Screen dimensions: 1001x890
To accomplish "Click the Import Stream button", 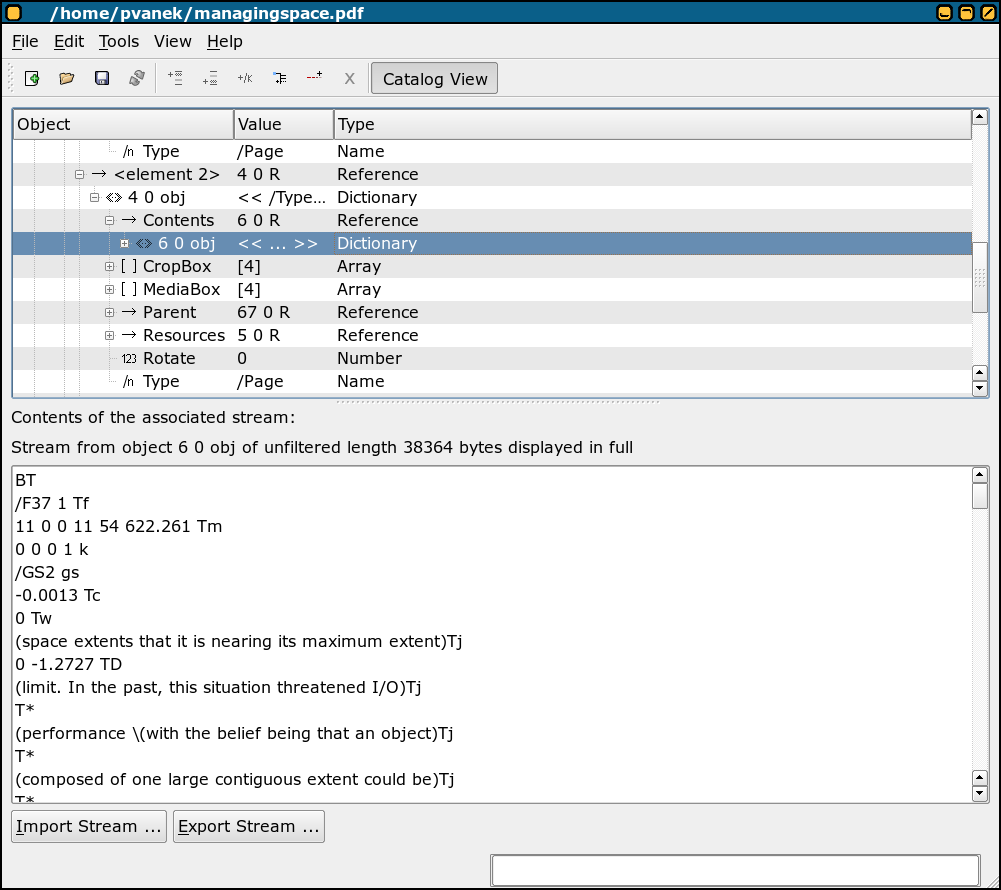I will pos(89,826).
